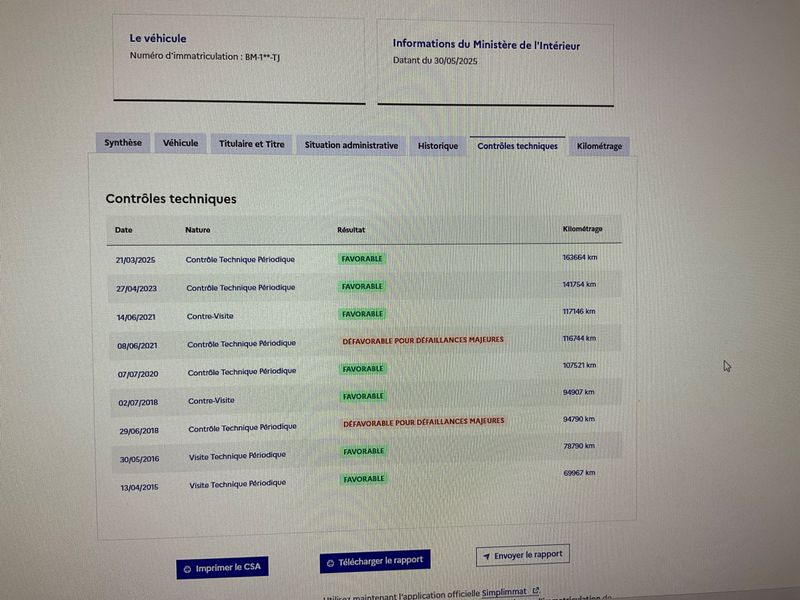The height and width of the screenshot is (600, 800).
Task: Click FAVORABLE badge in the 14/06/2021 row
Action: click(362, 314)
